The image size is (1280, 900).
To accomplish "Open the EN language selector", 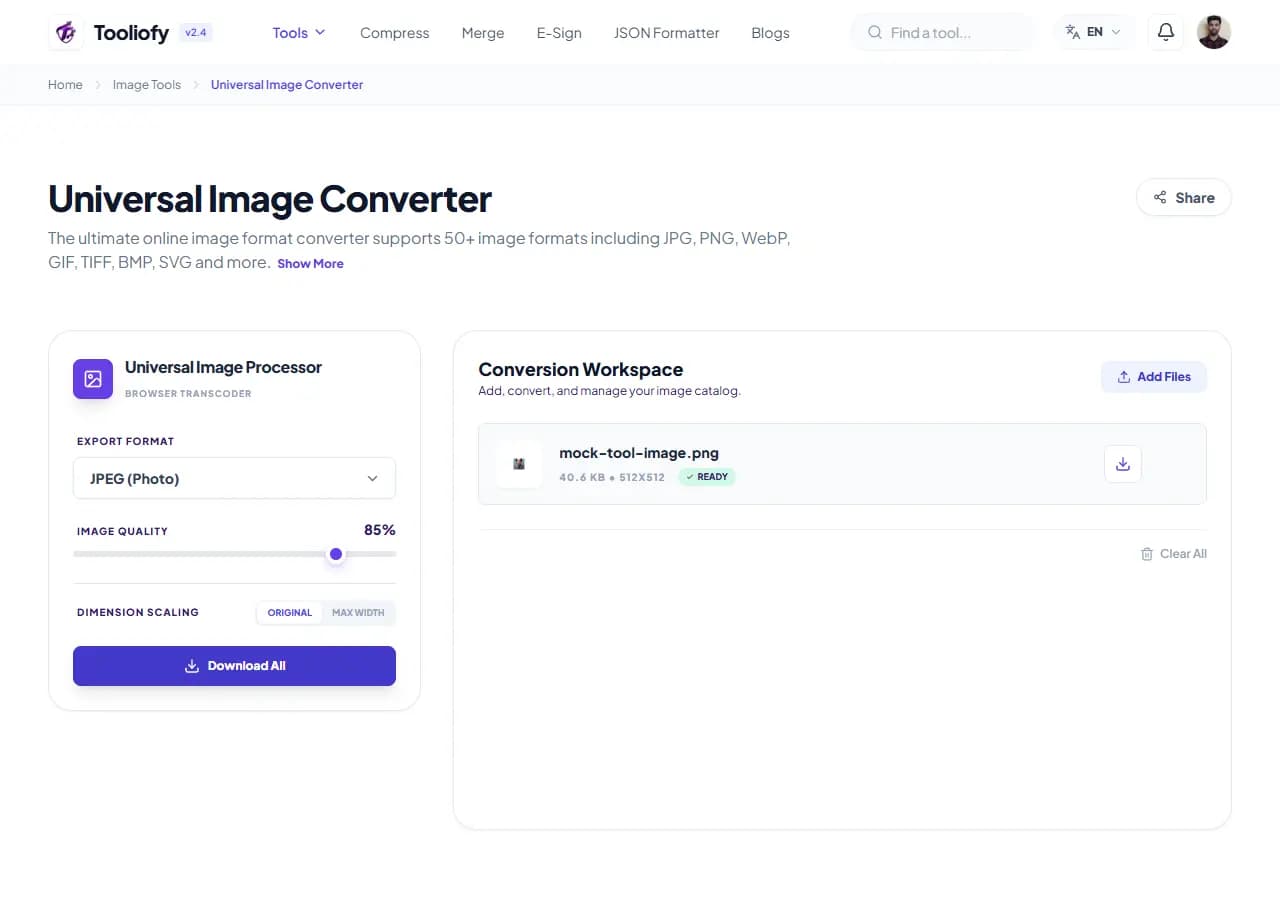I will pyautogui.click(x=1094, y=32).
